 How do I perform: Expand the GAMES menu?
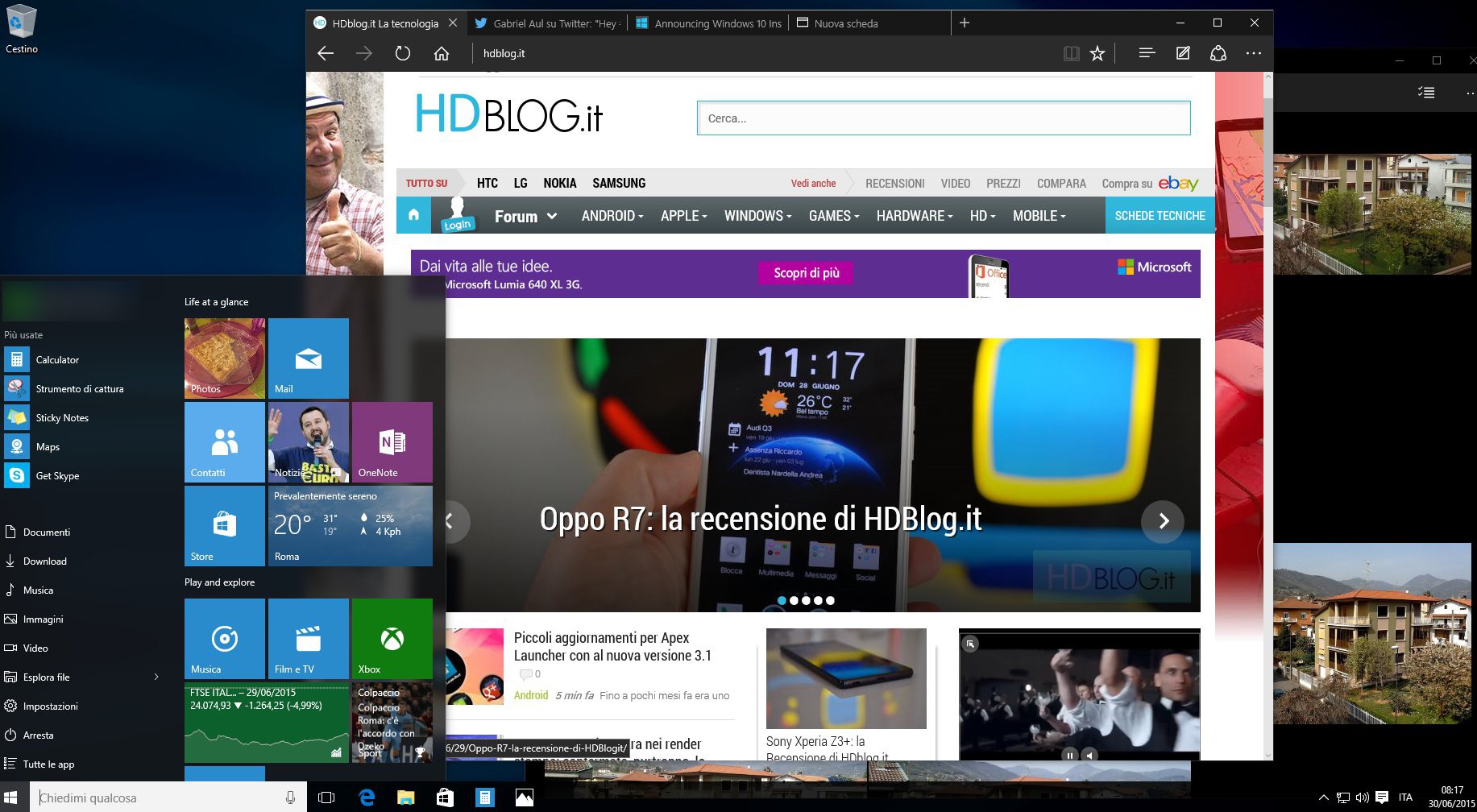834,216
